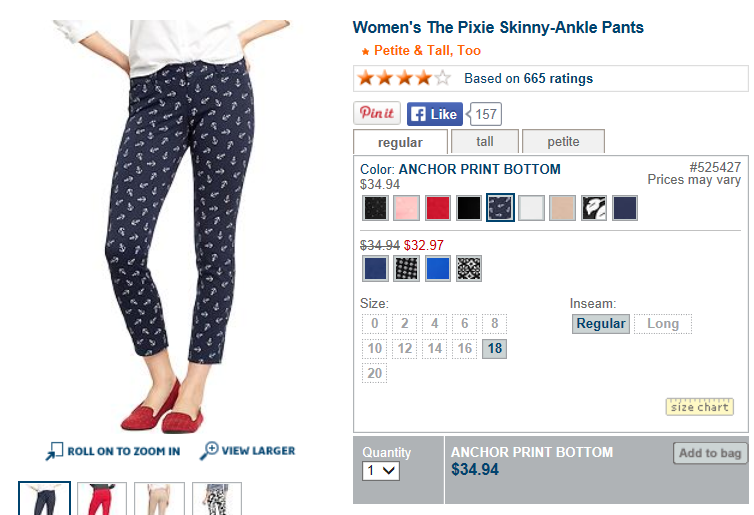Image resolution: width=754 pixels, height=515 pixels.
Task: Open the Quantity dropdown
Action: click(x=380, y=470)
